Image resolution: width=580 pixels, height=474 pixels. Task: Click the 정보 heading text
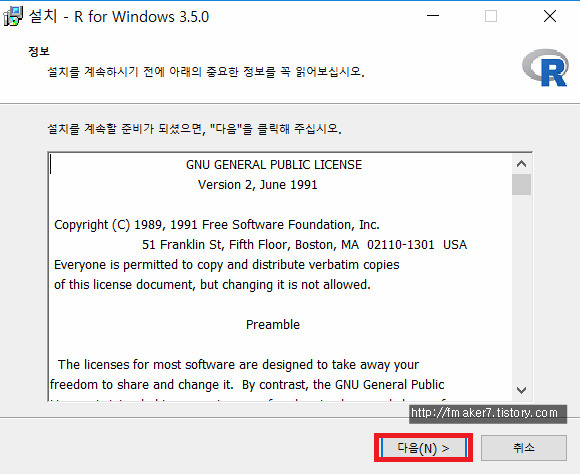click(x=39, y=51)
